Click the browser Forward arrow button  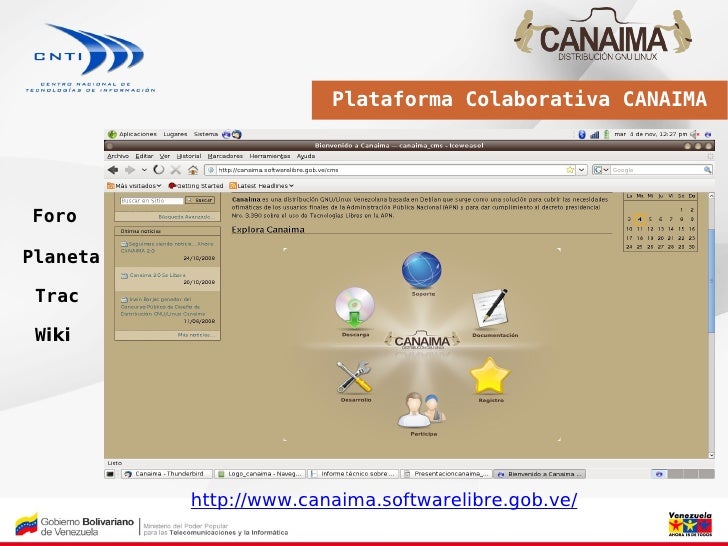pyautogui.click(x=130, y=170)
